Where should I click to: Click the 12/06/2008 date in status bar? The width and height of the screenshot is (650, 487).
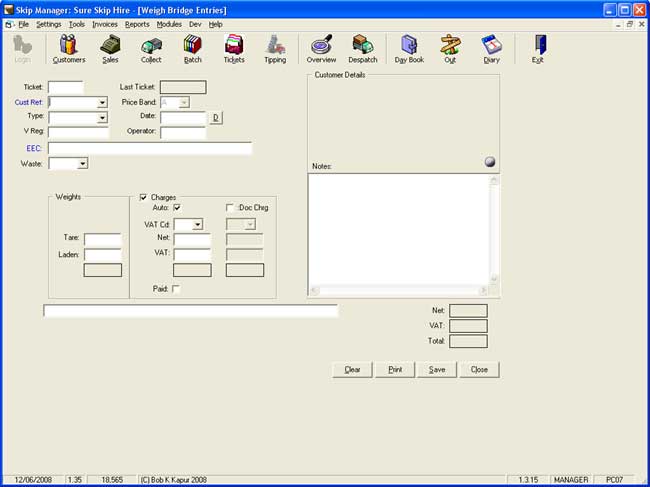coord(33,480)
